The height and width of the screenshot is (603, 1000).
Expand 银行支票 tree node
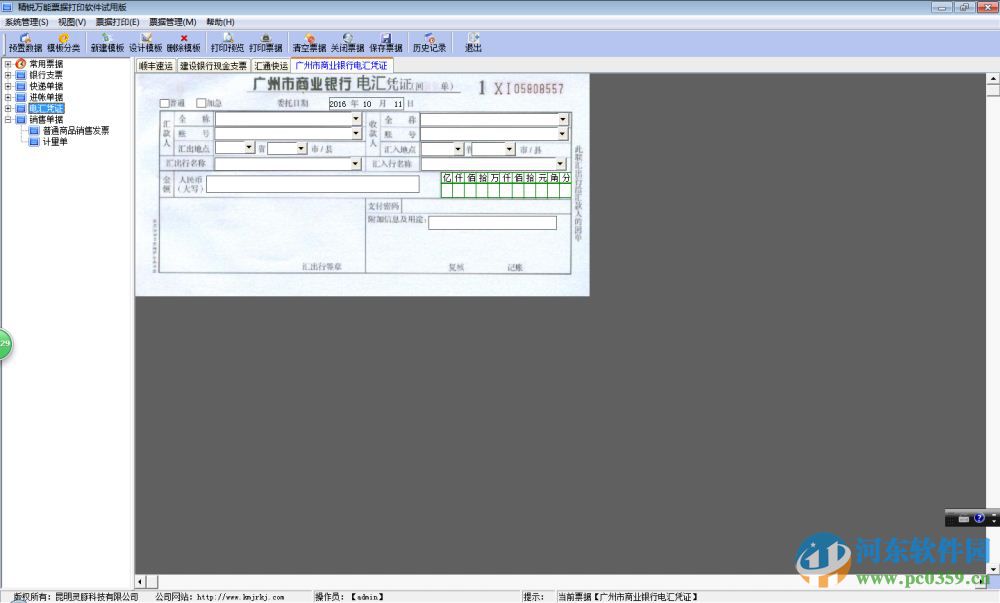(8, 75)
